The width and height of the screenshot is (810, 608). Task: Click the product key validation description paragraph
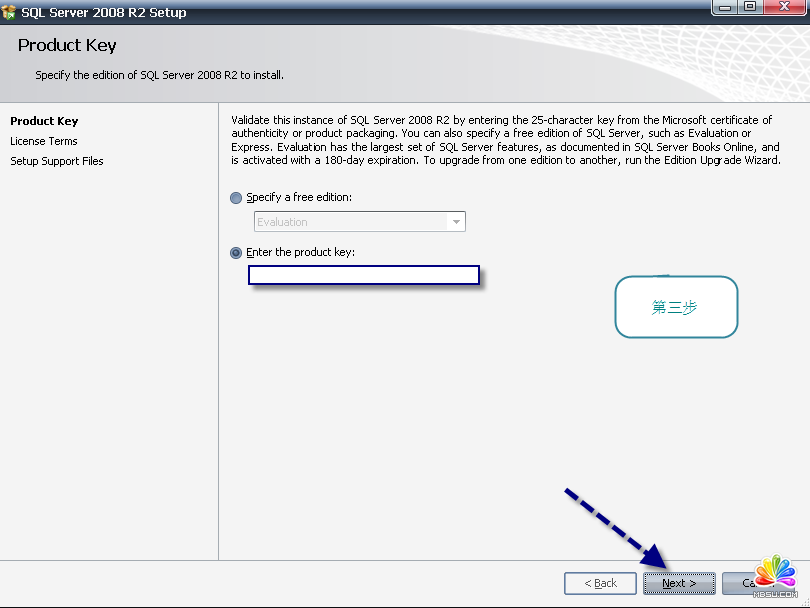505,139
